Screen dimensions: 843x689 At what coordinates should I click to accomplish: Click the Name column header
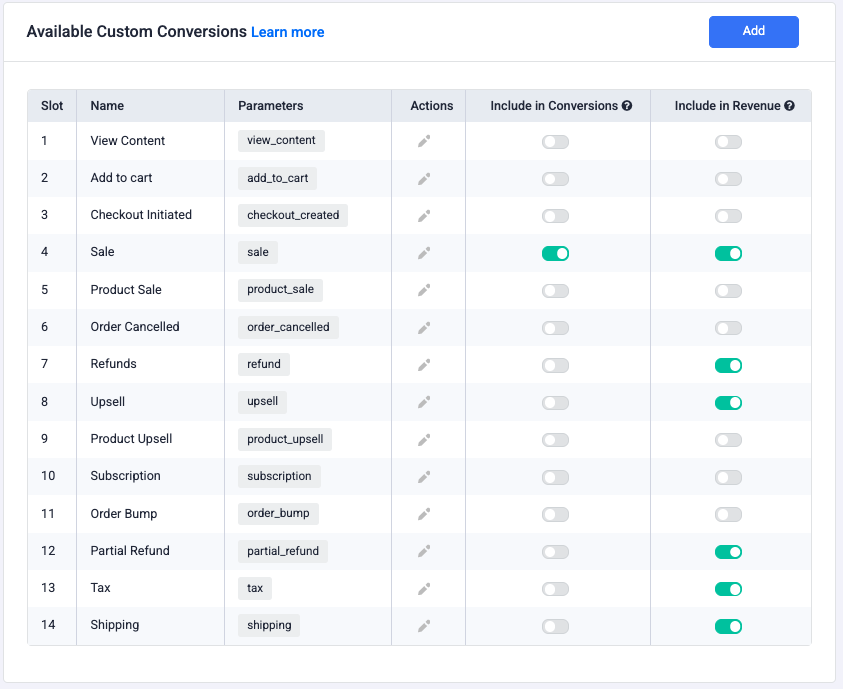coord(107,106)
